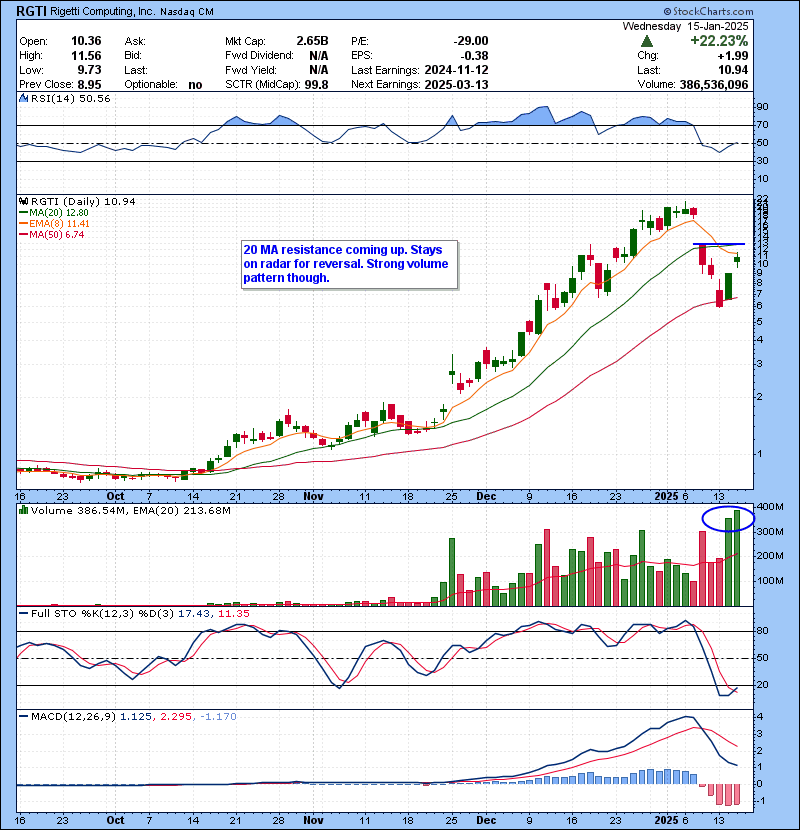The width and height of the screenshot is (800, 830).
Task: Click the Prev Close value 8.95
Action: coord(89,85)
